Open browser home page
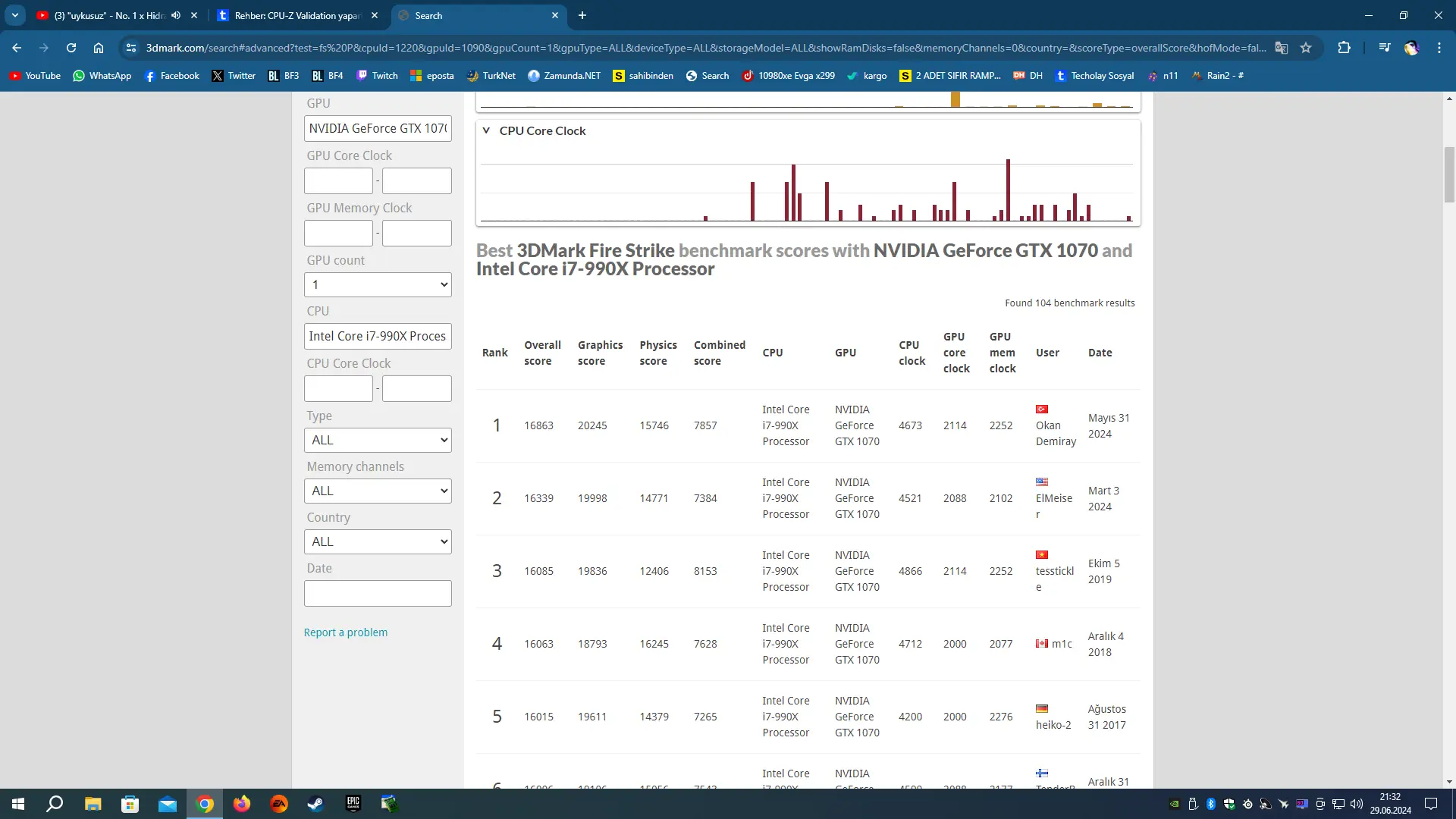 click(99, 48)
